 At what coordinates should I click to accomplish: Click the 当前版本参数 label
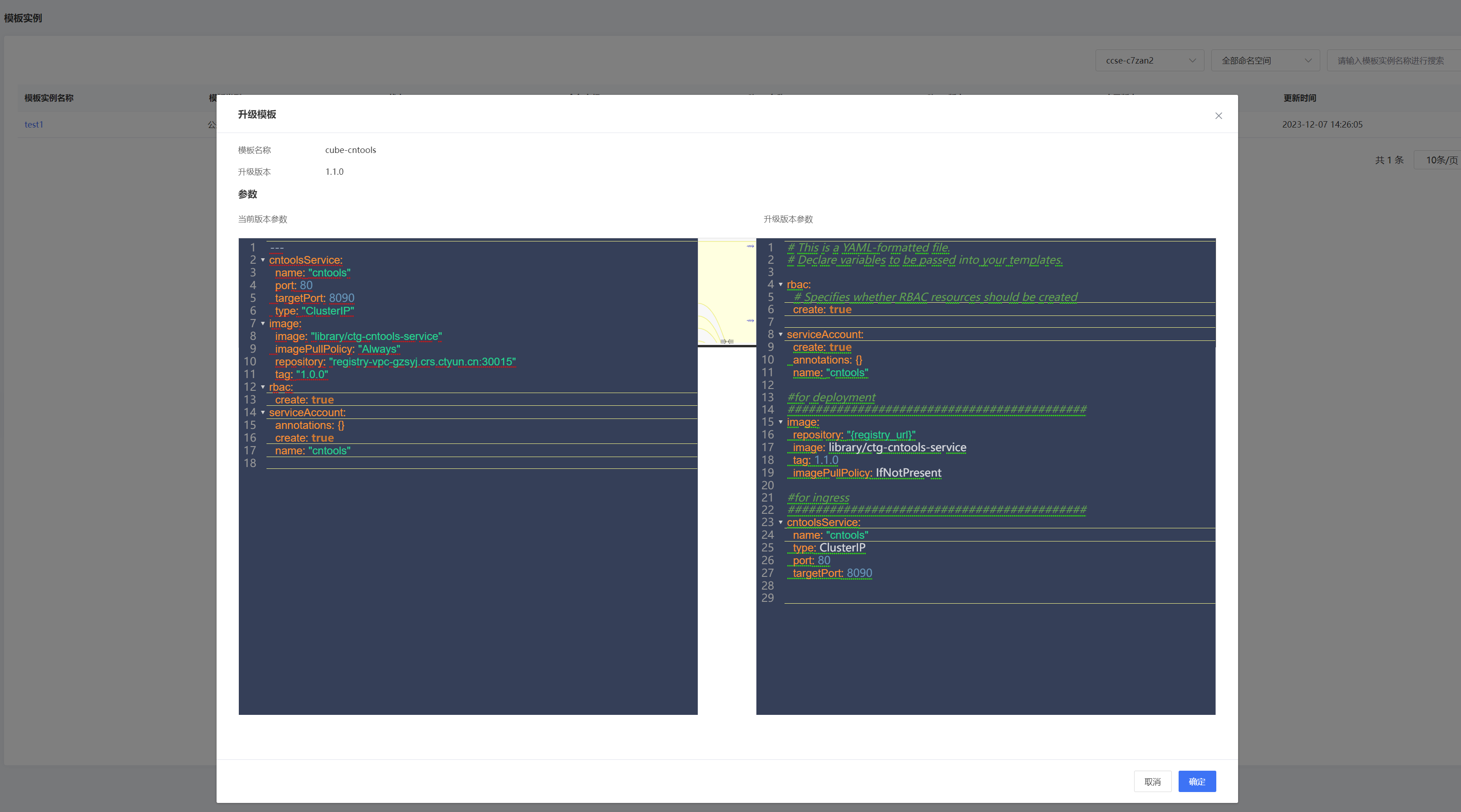262,219
